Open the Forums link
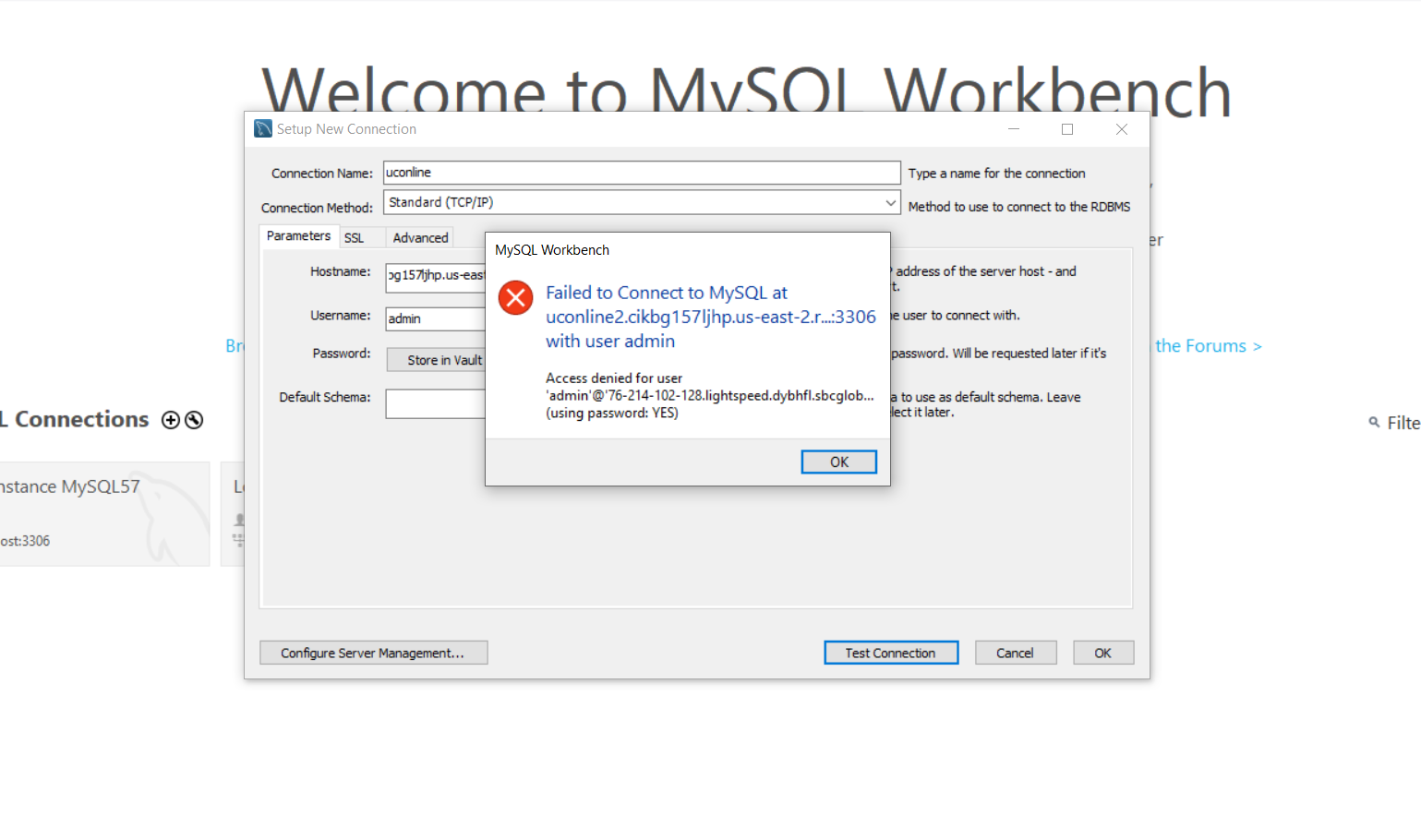This screenshot has width=1421, height=840. [x=1208, y=346]
